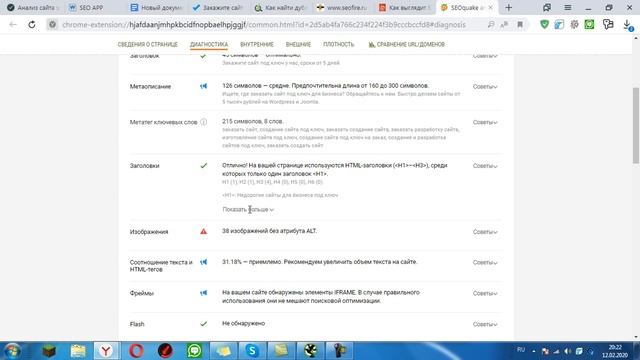This screenshot has width=640, height=360.
Task: Launch Opera from the taskbar
Action: 136,351
